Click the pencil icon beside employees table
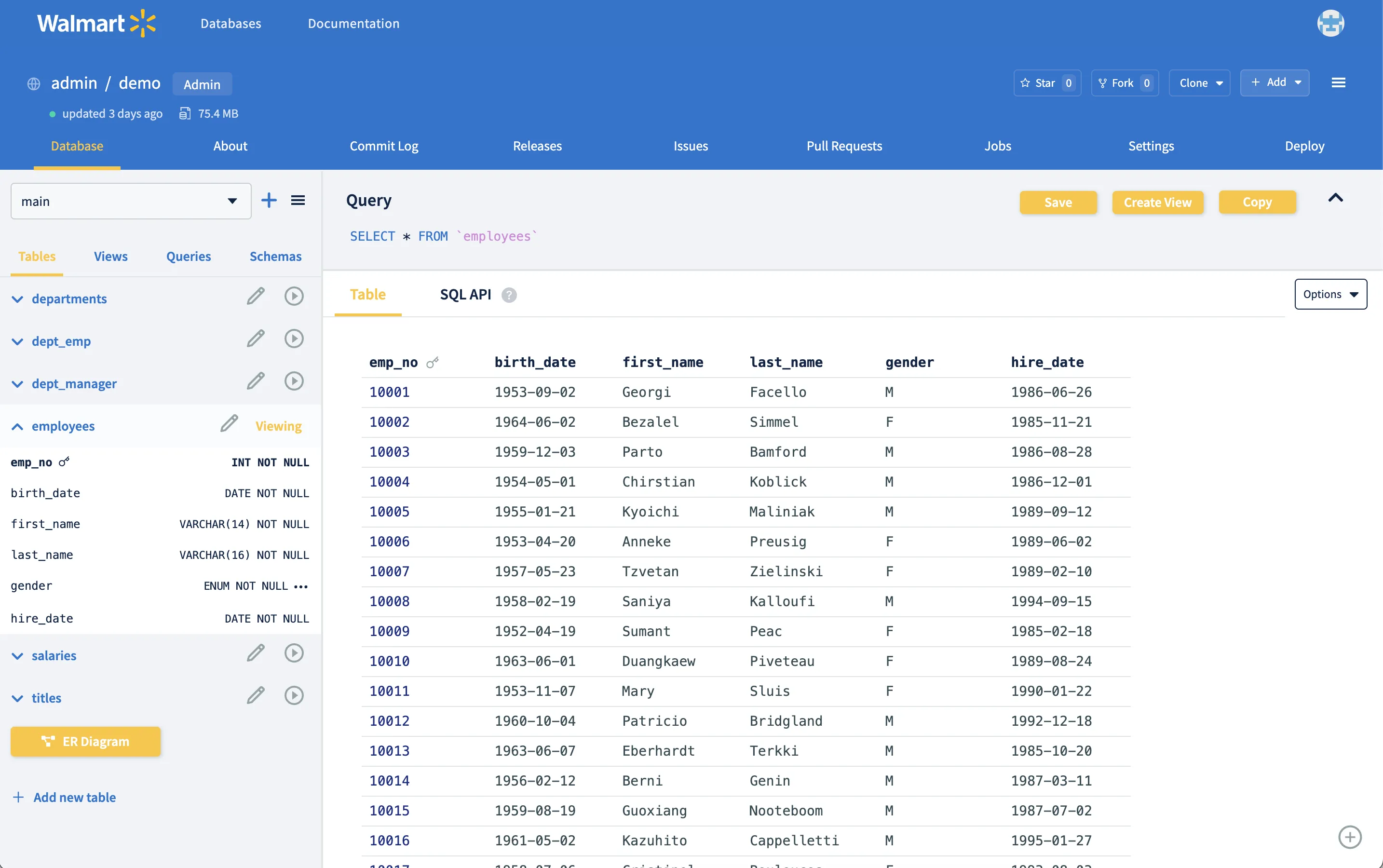 (x=229, y=424)
